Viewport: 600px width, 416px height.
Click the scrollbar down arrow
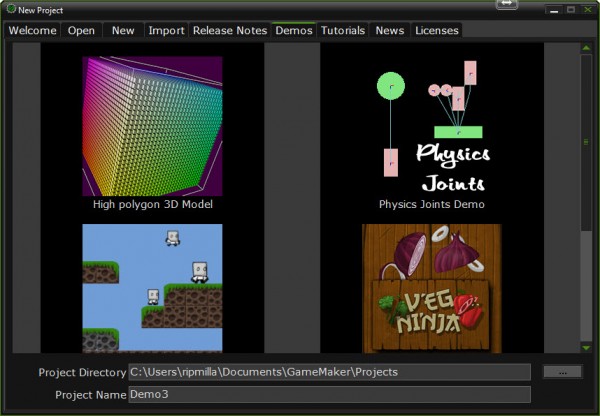click(586, 347)
